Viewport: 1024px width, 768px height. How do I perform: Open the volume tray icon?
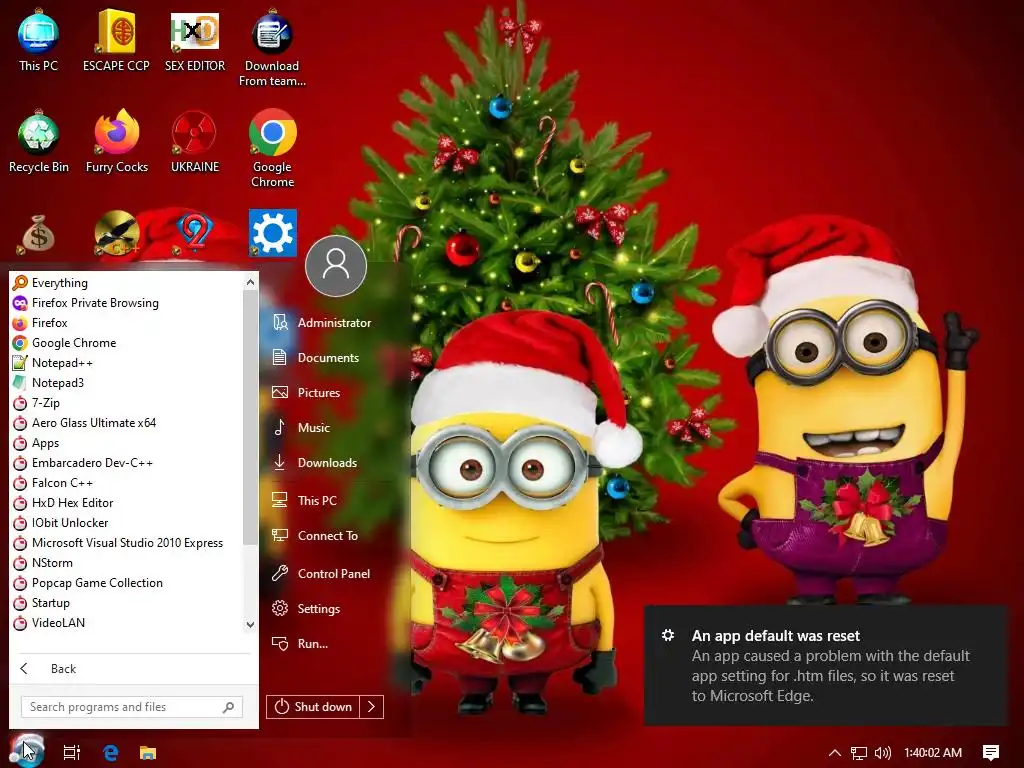coord(882,753)
